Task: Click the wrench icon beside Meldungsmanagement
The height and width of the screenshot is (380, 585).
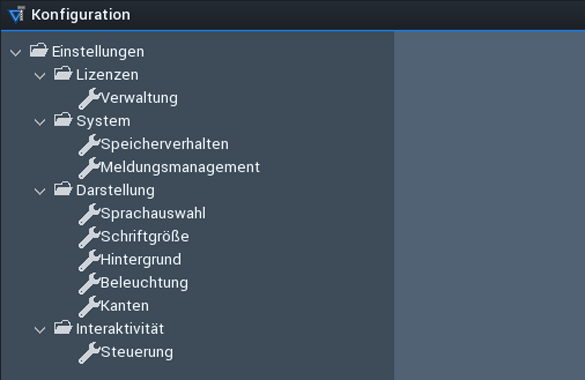Action: coord(89,168)
